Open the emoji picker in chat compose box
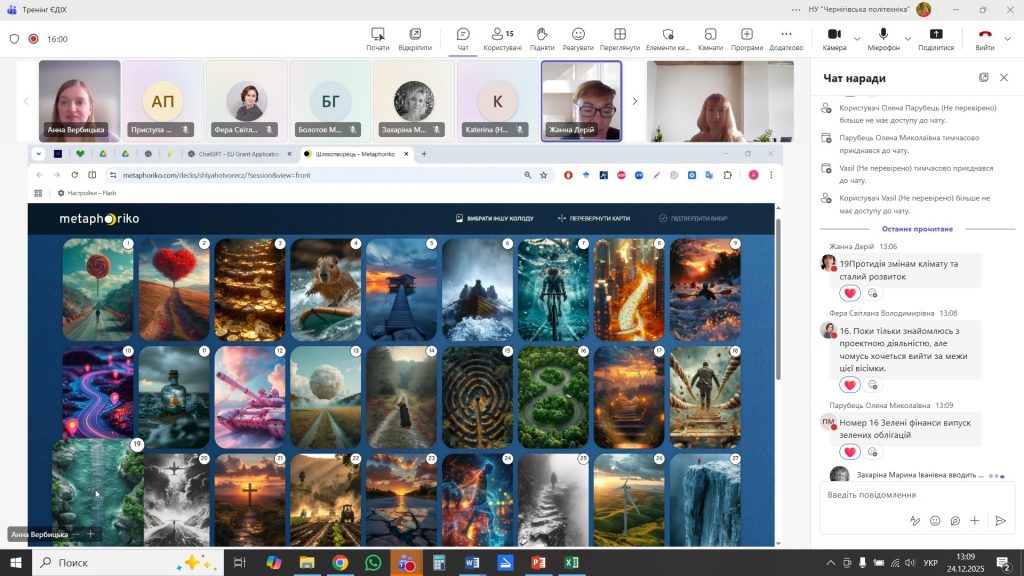 click(935, 520)
